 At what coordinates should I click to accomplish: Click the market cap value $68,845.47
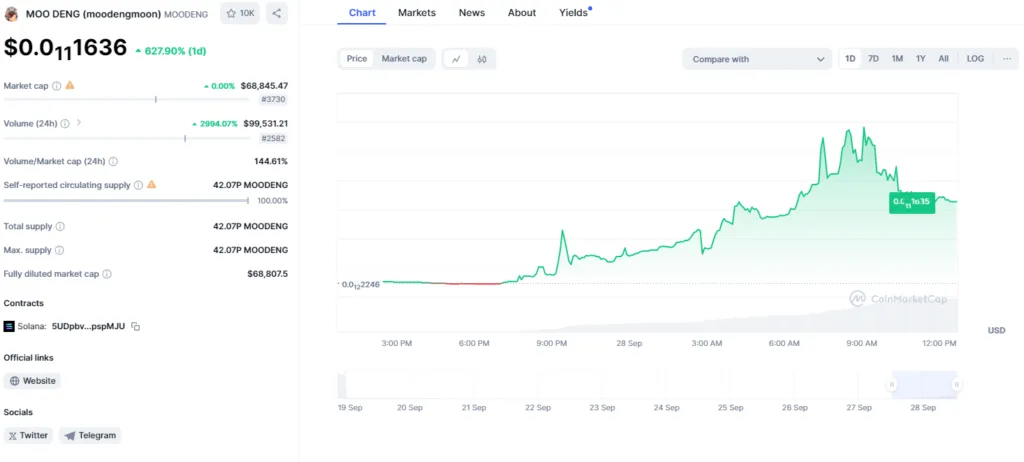point(264,86)
